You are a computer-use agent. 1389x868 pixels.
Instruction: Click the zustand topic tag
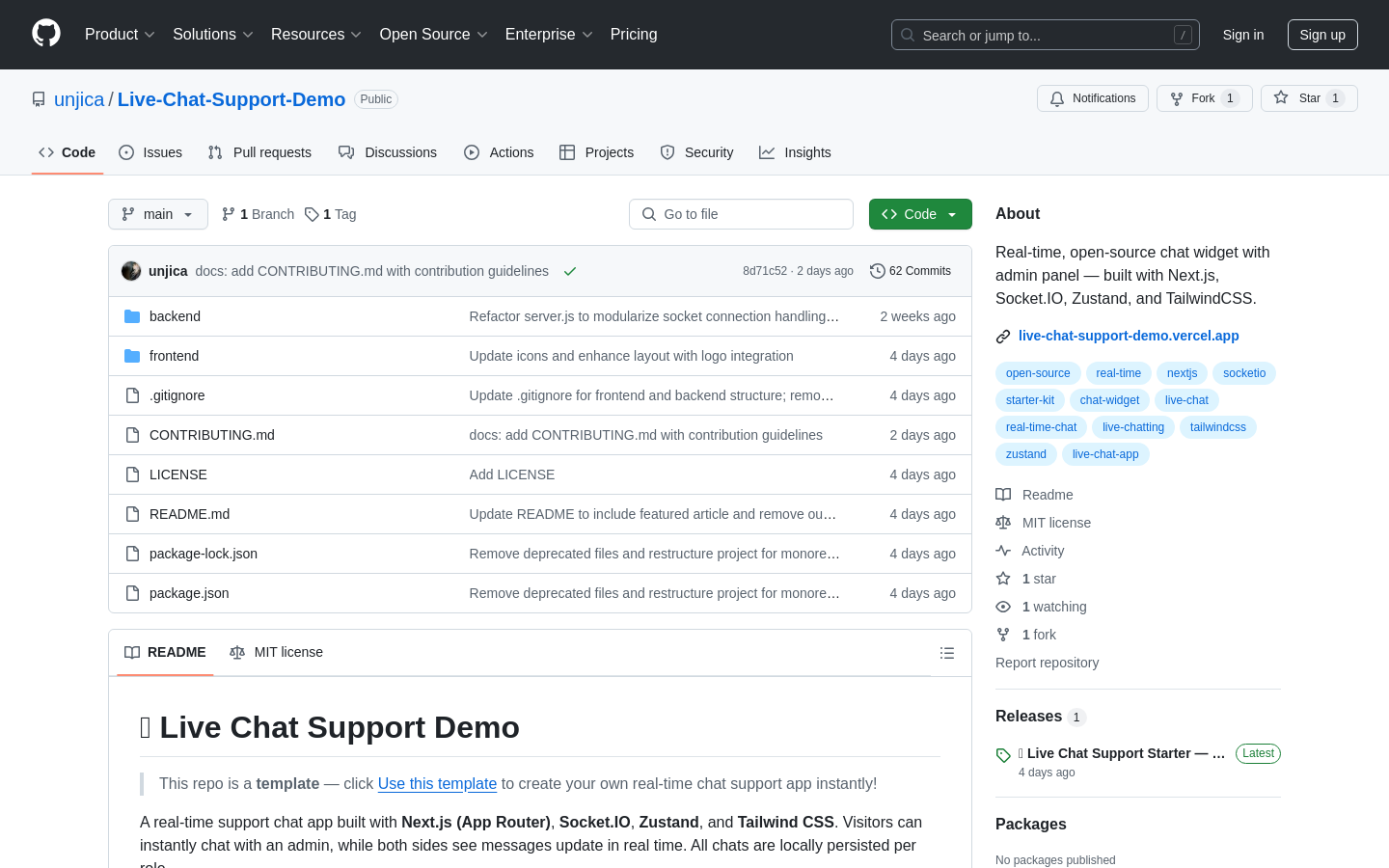(x=1026, y=454)
